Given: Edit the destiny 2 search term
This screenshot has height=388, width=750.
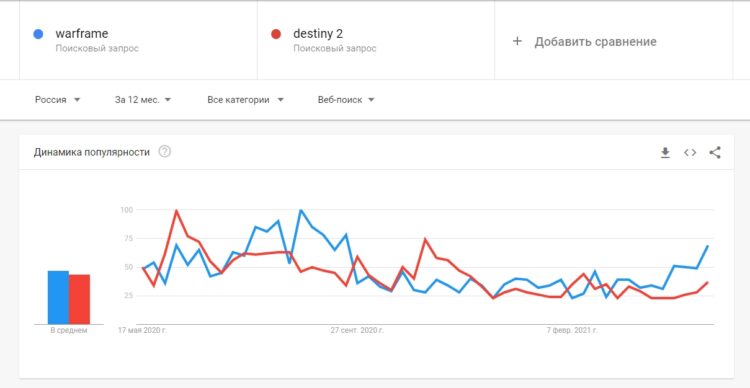Looking at the screenshot, I should 318,34.
